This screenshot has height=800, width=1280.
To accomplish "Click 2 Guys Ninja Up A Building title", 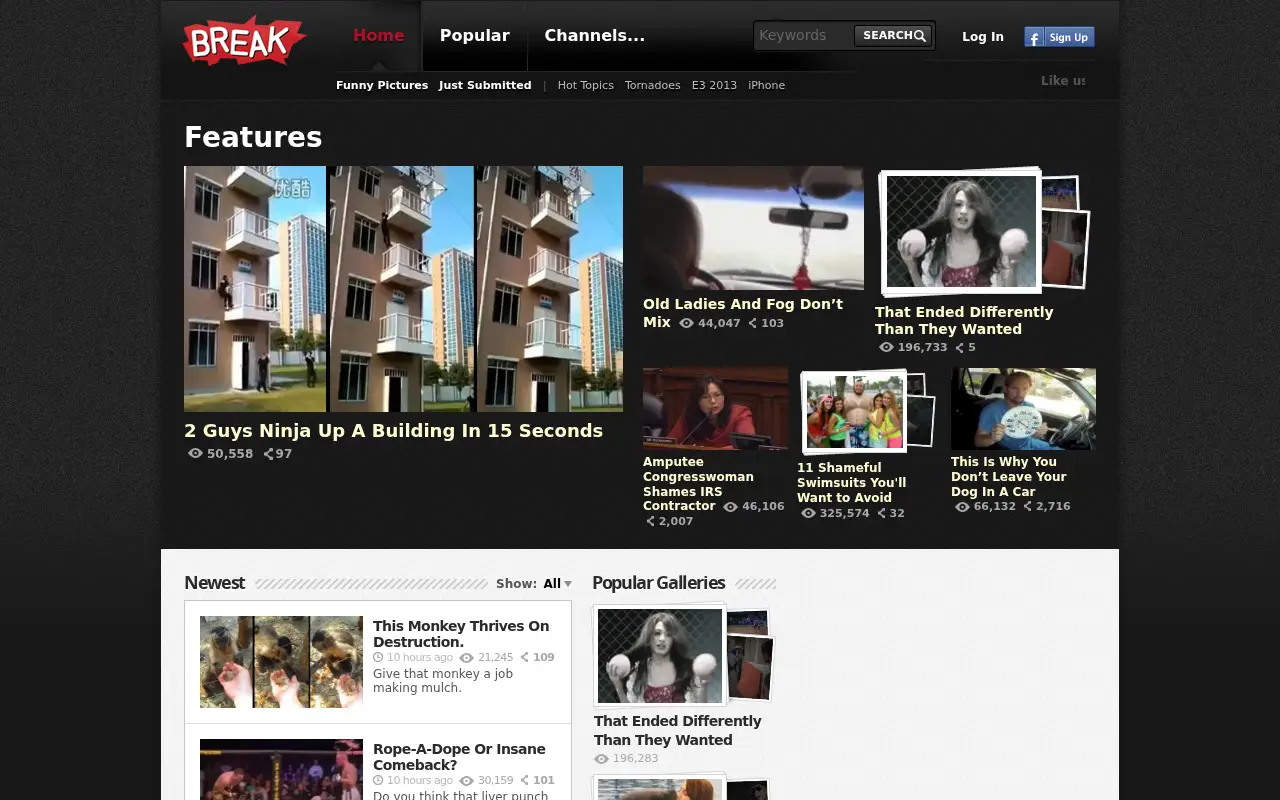I will point(393,431).
